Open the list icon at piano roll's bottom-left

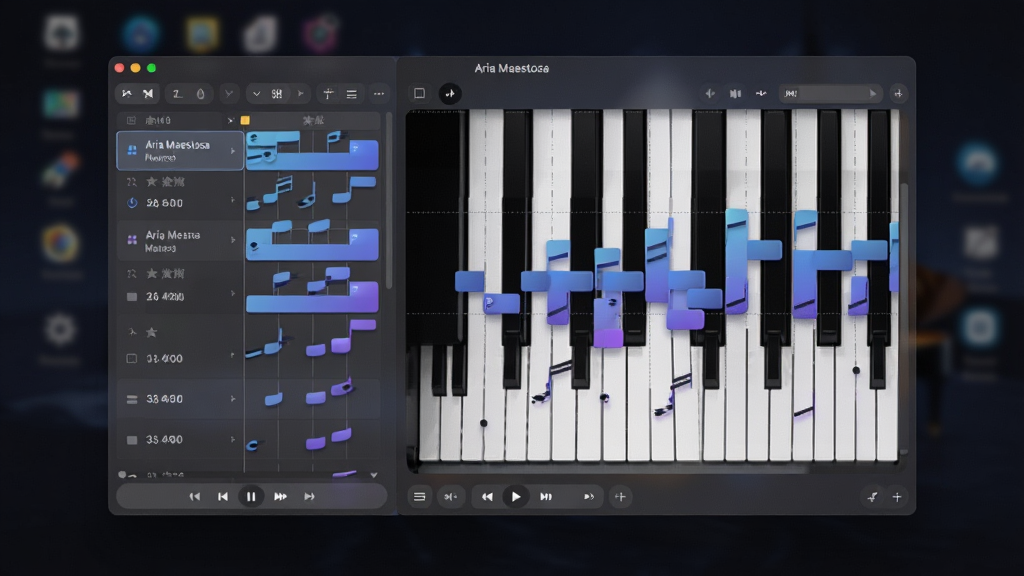pos(419,497)
